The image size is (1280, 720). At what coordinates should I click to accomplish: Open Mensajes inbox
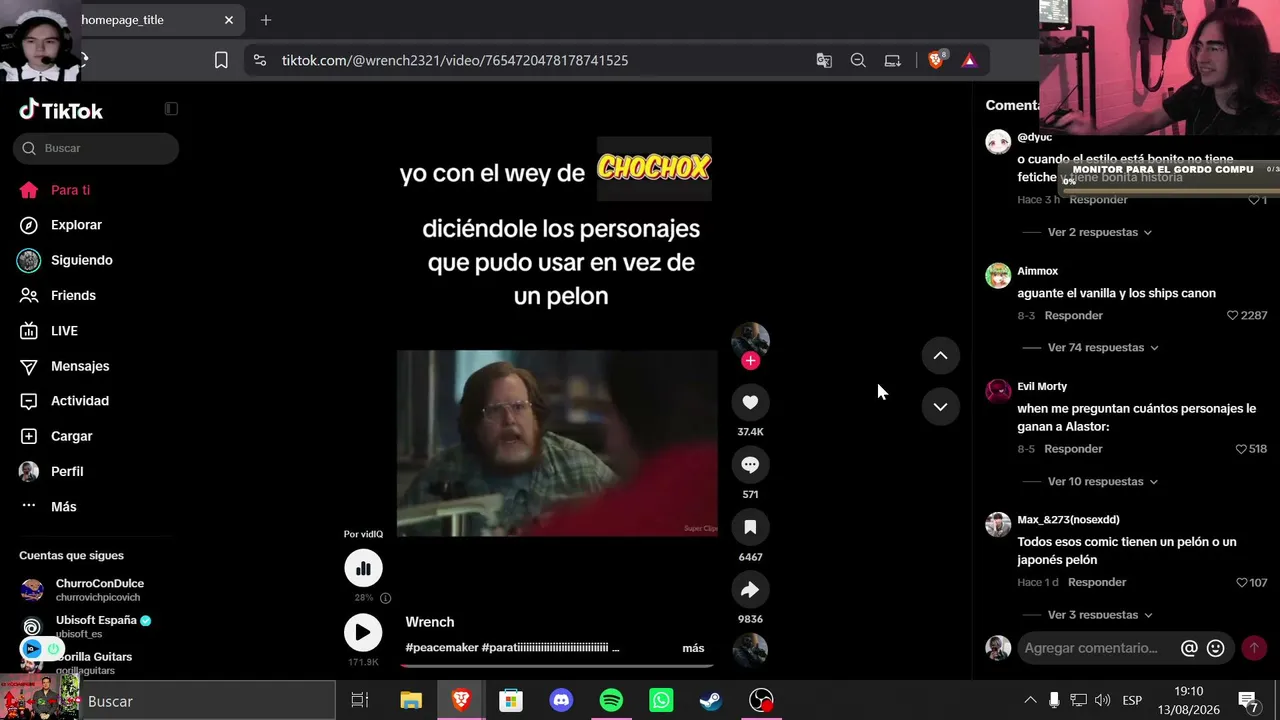[65, 366]
